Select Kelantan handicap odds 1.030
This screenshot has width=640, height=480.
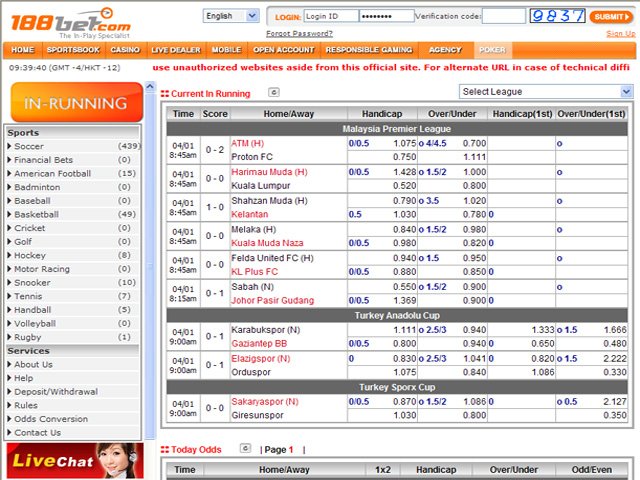[x=404, y=214]
